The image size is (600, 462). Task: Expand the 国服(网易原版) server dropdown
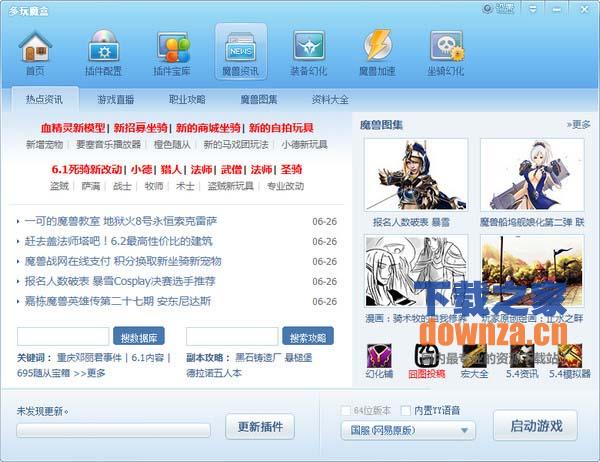(408, 430)
